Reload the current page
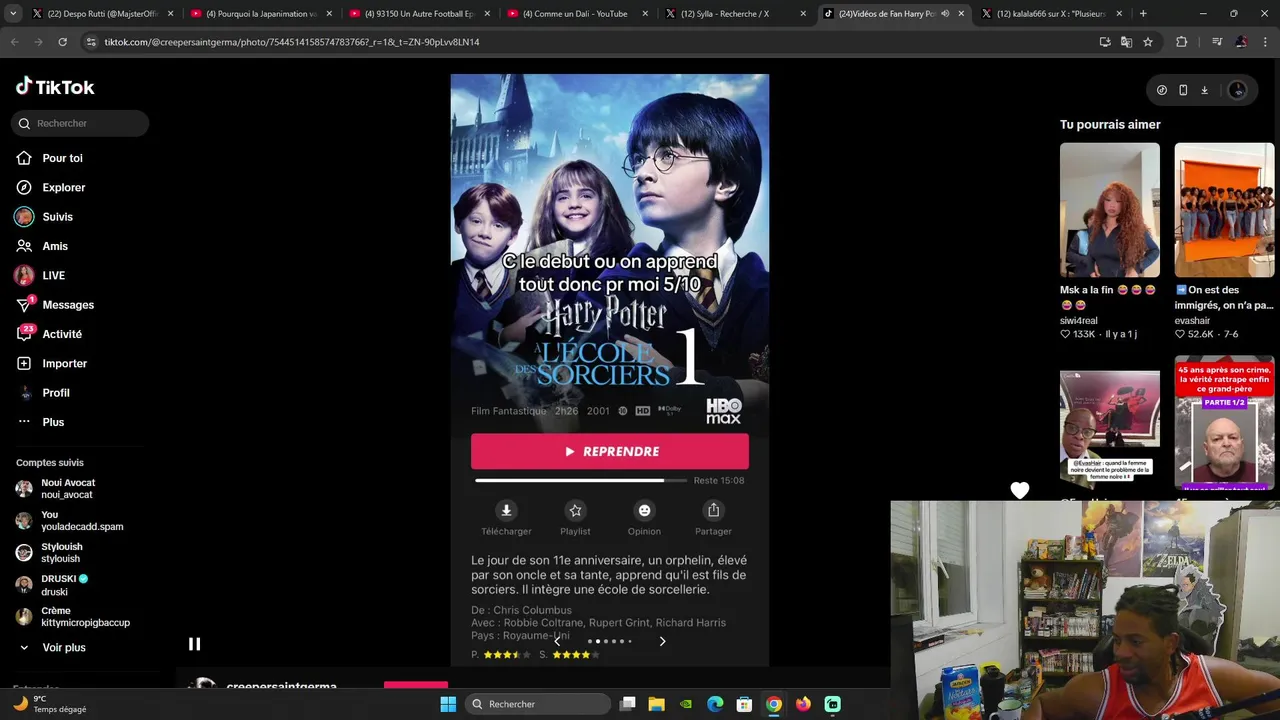 pos(62,42)
